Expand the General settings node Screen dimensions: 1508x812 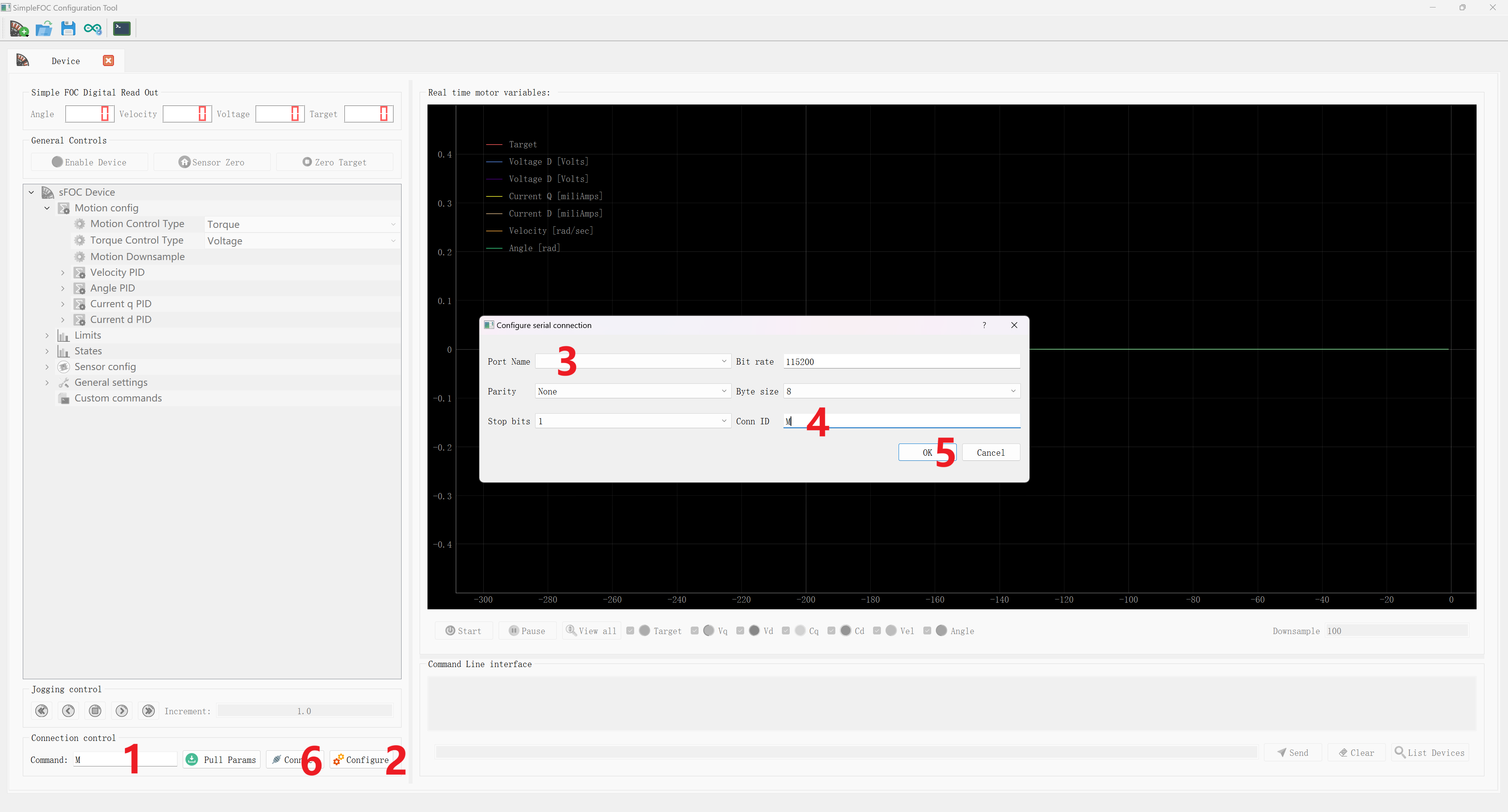point(48,382)
